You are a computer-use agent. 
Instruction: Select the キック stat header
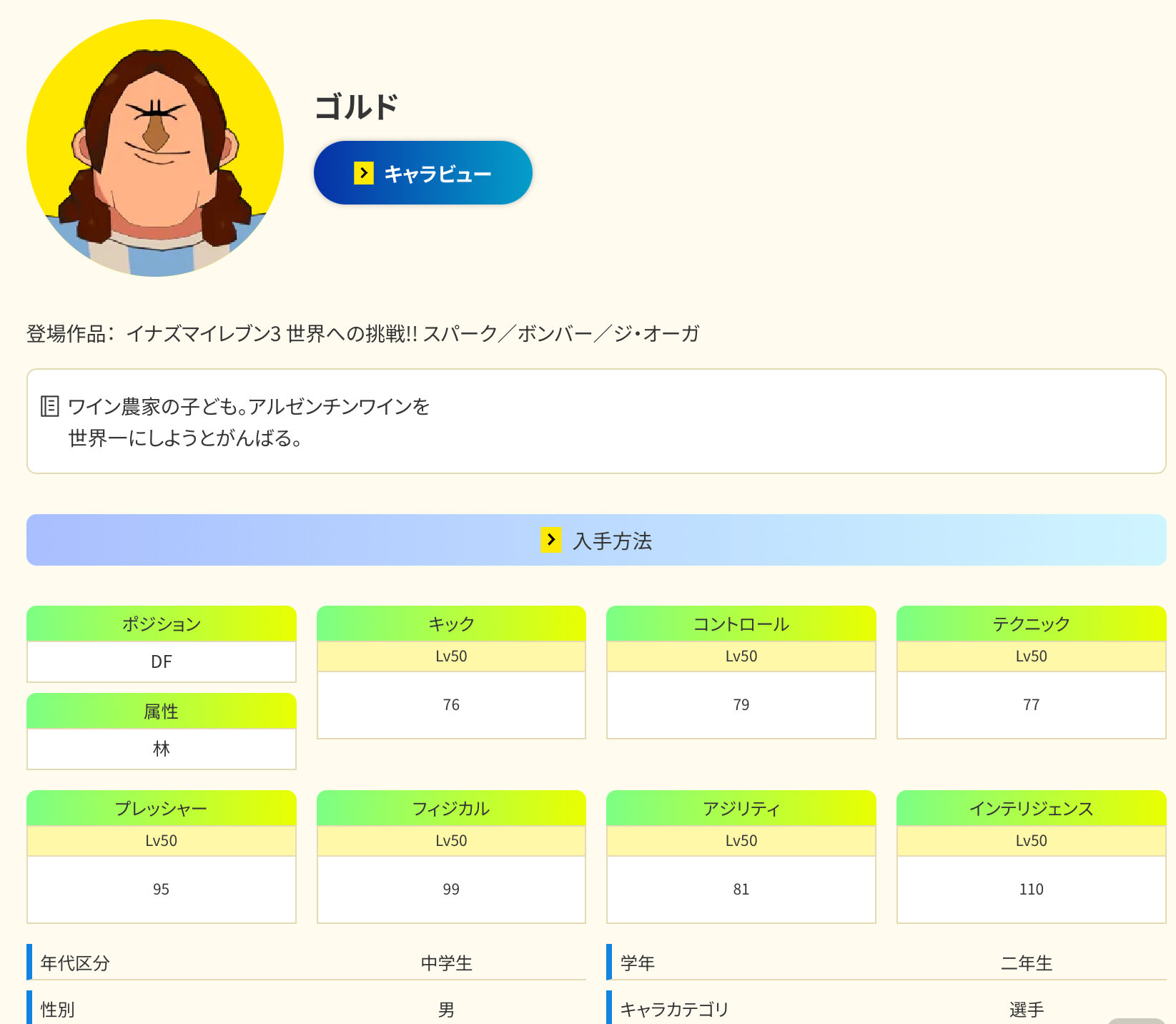[x=451, y=624]
